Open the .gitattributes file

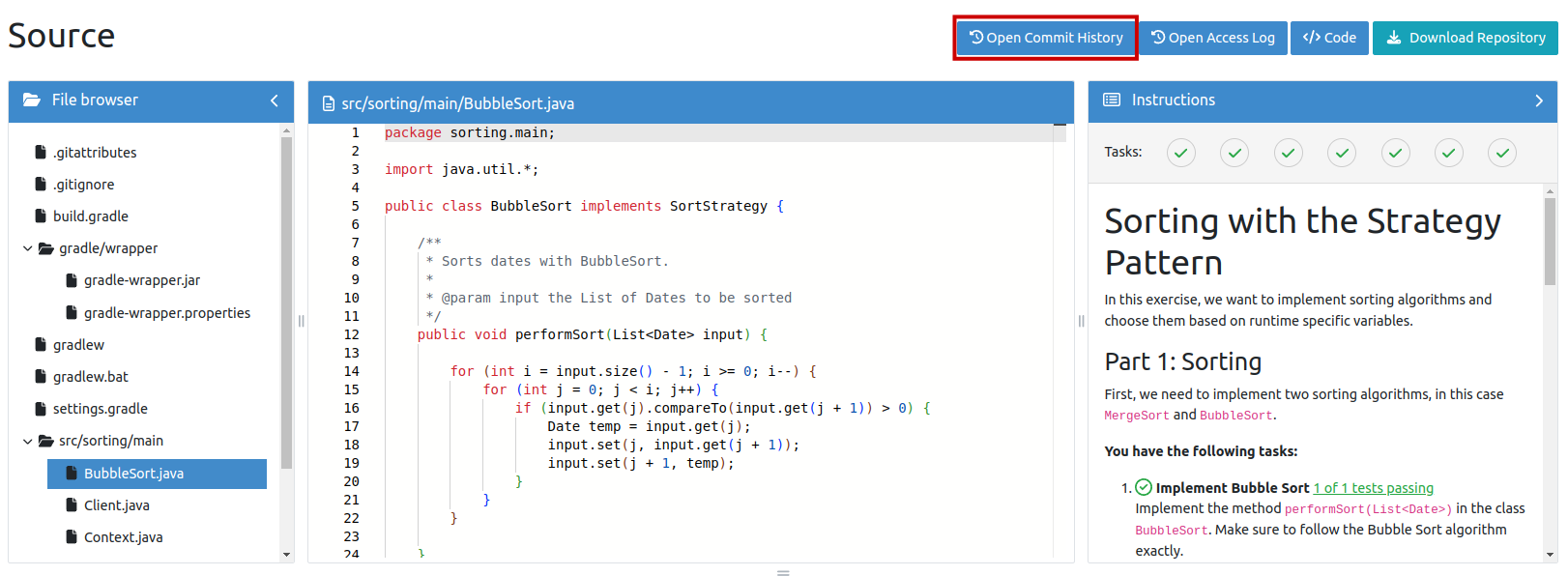(x=94, y=153)
